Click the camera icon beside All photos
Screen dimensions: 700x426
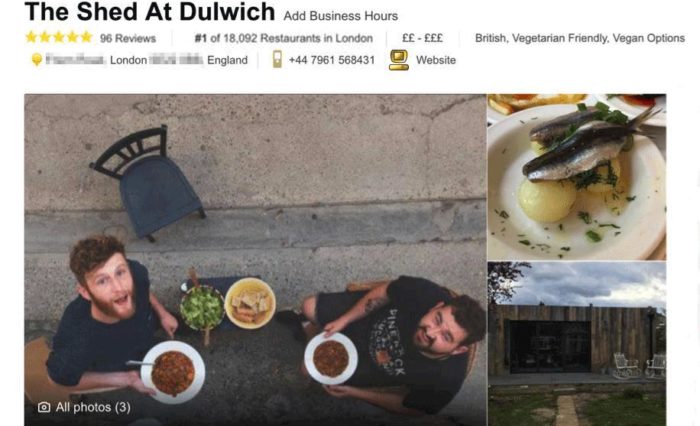[x=44, y=407]
